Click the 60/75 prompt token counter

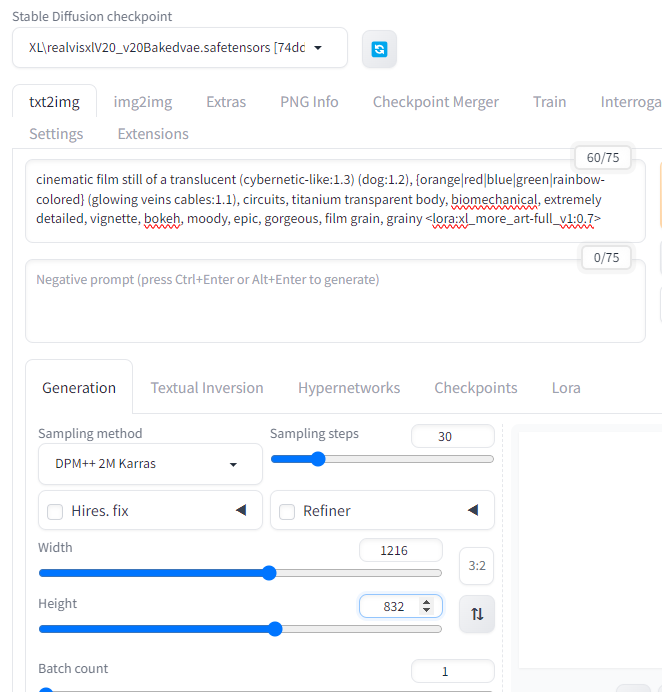603,158
